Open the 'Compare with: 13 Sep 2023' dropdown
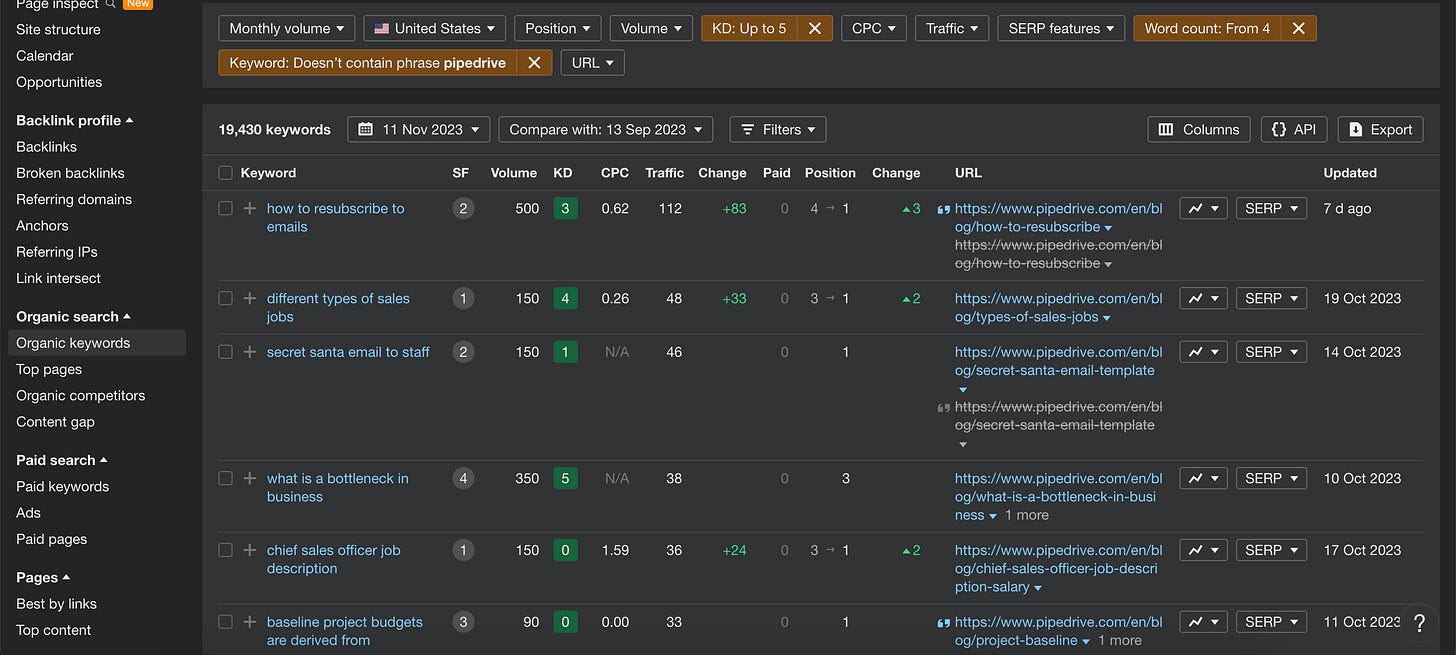This screenshot has height=655, width=1456. (x=605, y=130)
